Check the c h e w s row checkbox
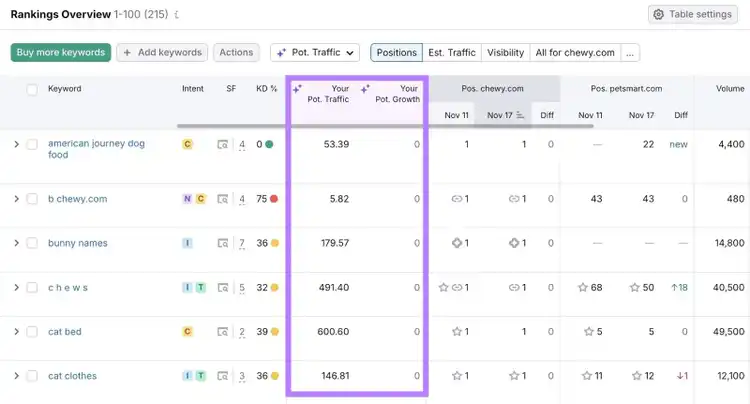The image size is (750, 404). coord(32,287)
